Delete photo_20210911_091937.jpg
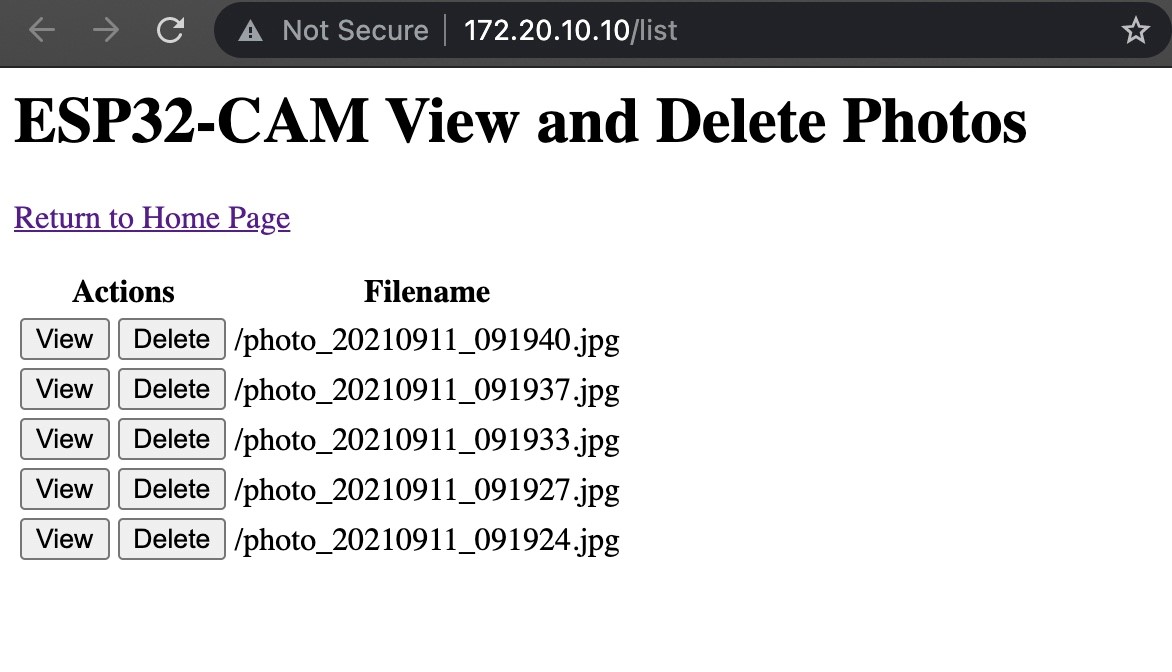Image resolution: width=1172 pixels, height=672 pixels. [x=171, y=390]
